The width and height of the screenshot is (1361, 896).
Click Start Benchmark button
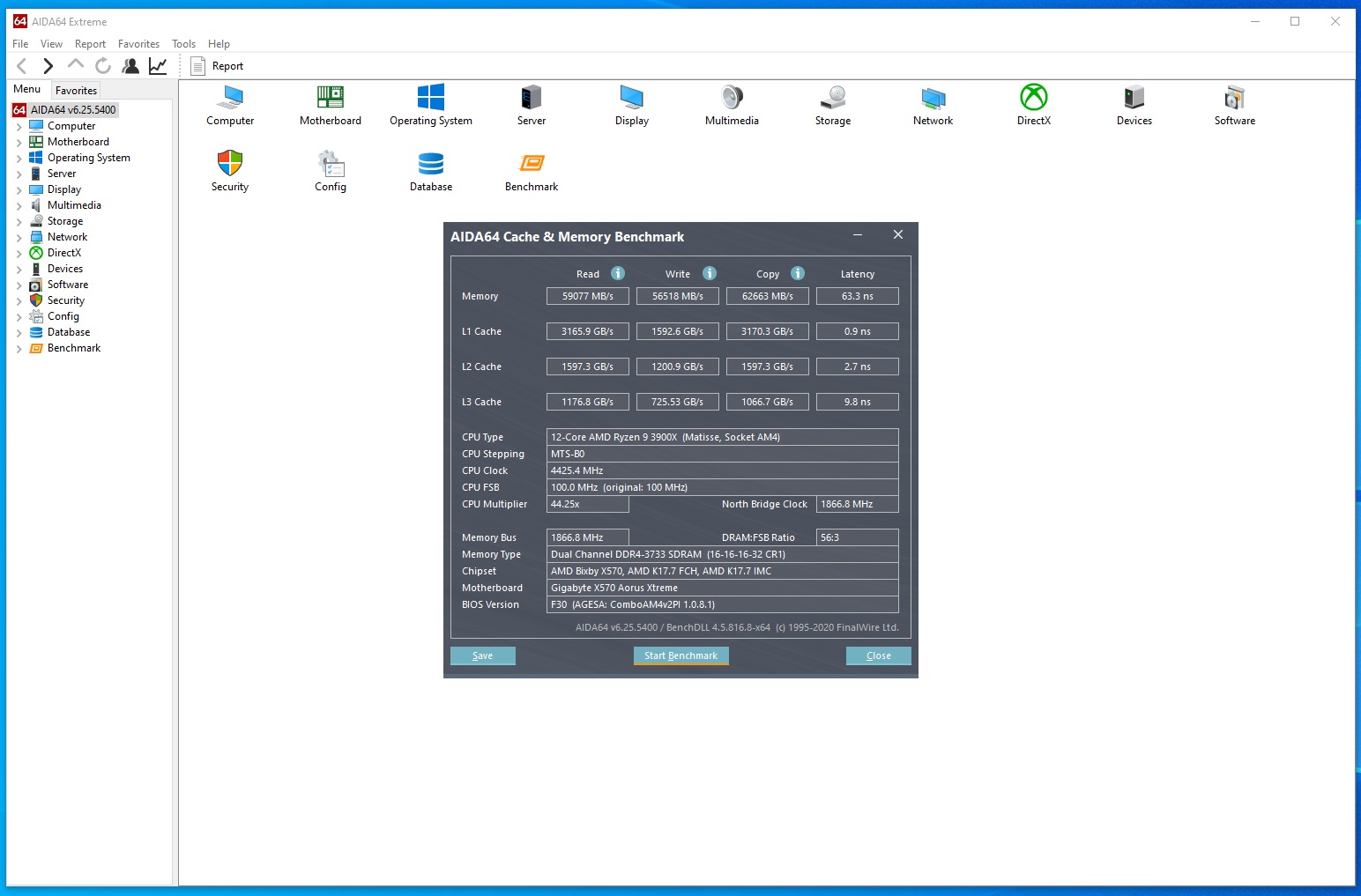click(680, 655)
